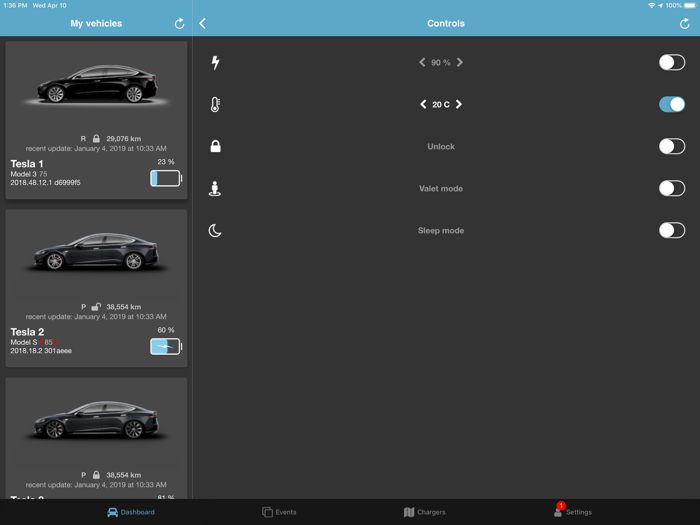700x525 pixels.
Task: Tap the 23 % battery level text
Action: coord(166,162)
